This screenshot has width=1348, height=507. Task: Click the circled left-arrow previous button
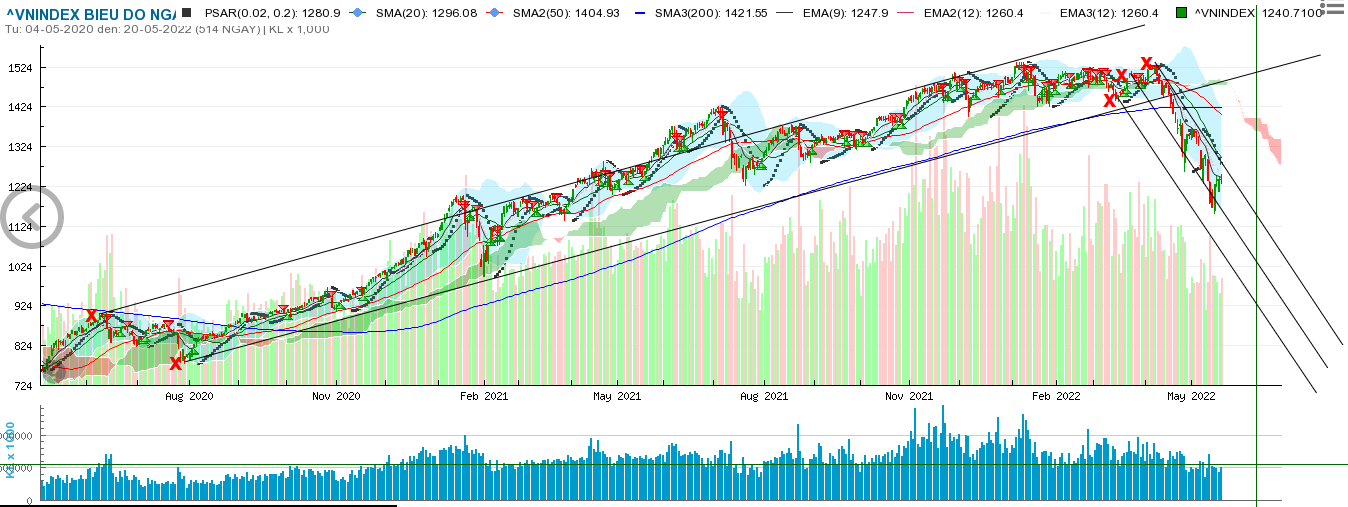coord(31,215)
